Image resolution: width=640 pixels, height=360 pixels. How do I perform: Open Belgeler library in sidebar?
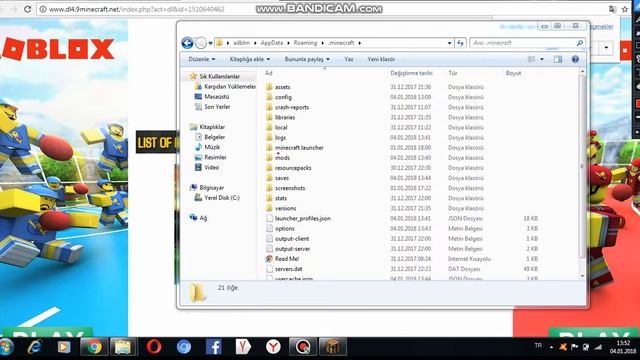210,137
